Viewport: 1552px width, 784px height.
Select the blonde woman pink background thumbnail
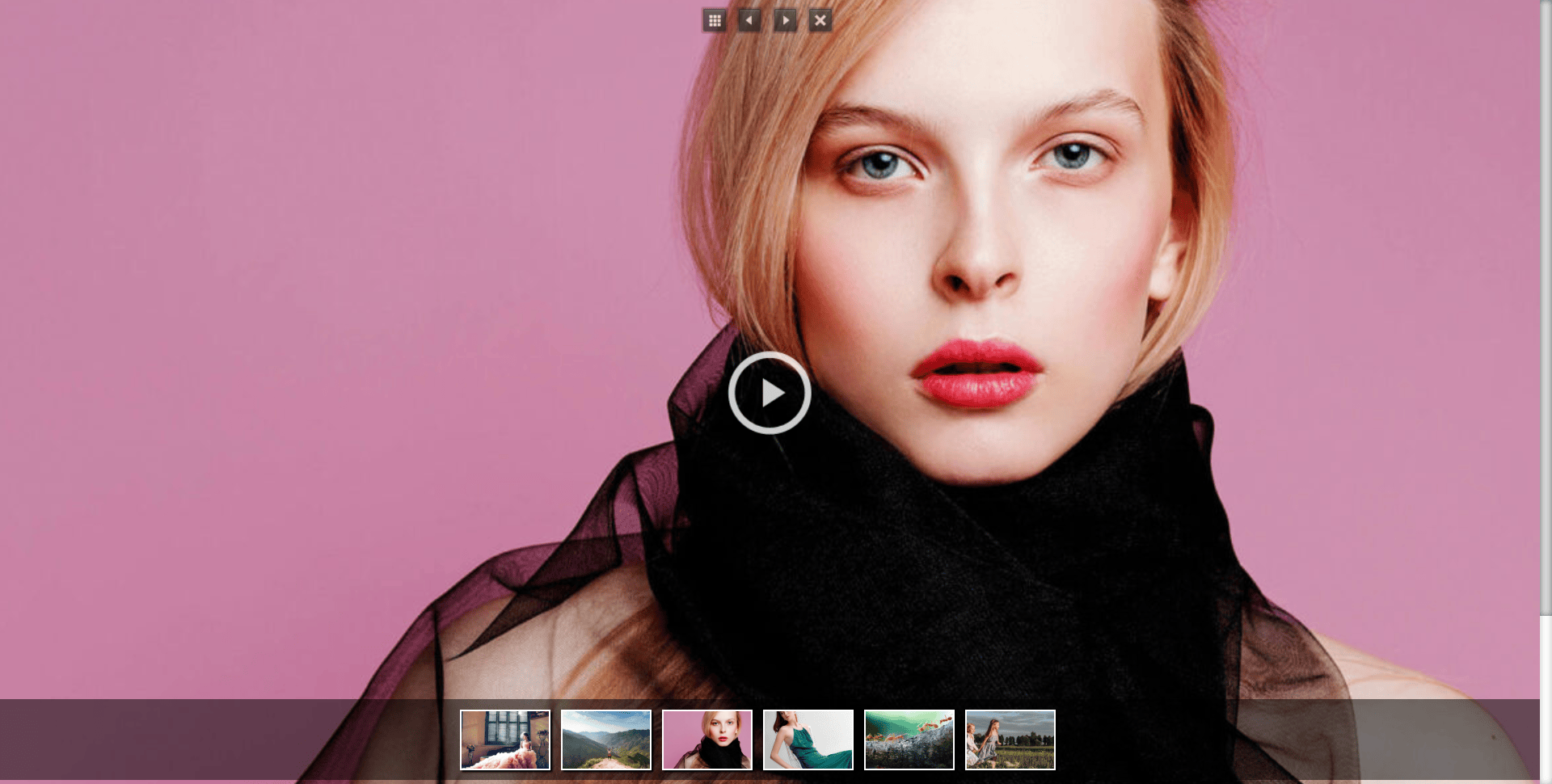(707, 740)
